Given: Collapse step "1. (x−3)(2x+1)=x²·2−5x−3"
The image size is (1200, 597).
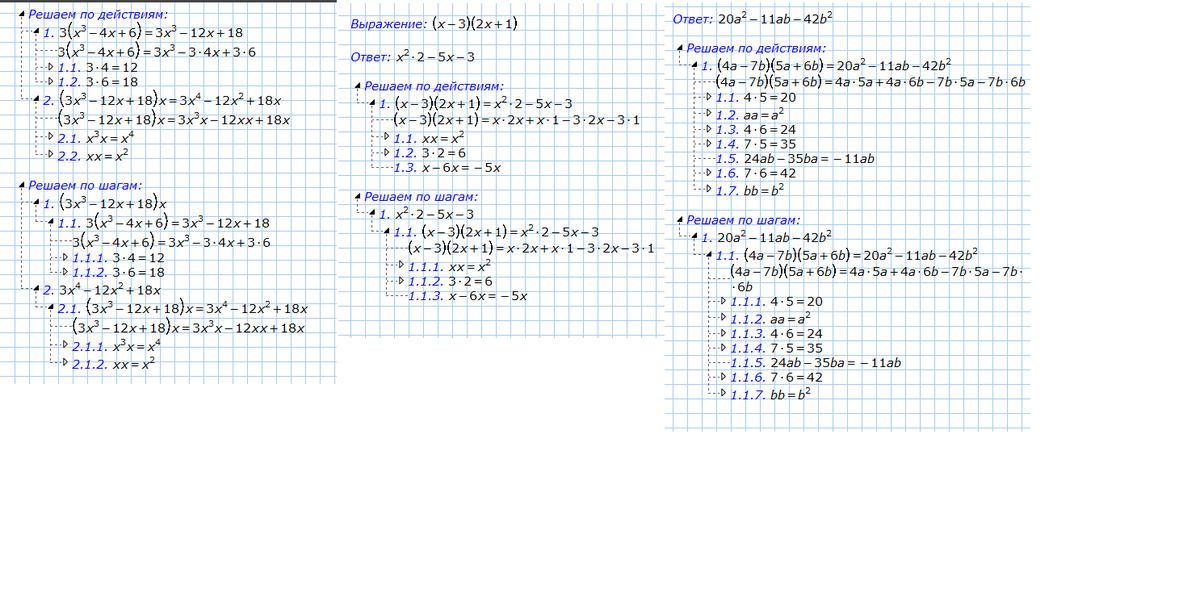Looking at the screenshot, I should tap(374, 105).
